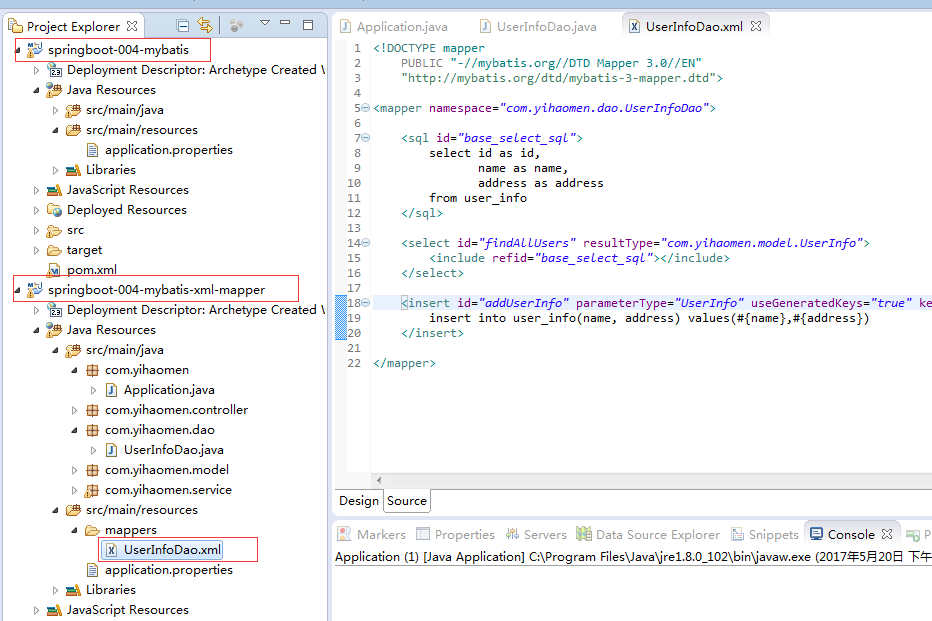
Task: Open the Properties view tab
Action: pos(455,534)
